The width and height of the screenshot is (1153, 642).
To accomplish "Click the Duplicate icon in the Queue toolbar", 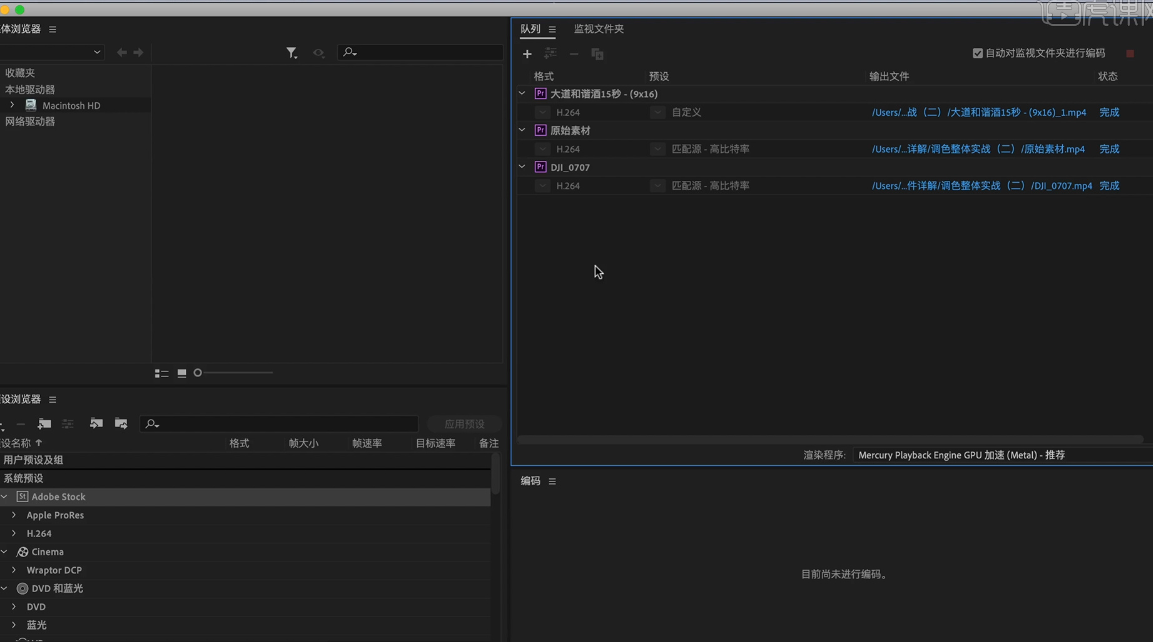I will 597,53.
